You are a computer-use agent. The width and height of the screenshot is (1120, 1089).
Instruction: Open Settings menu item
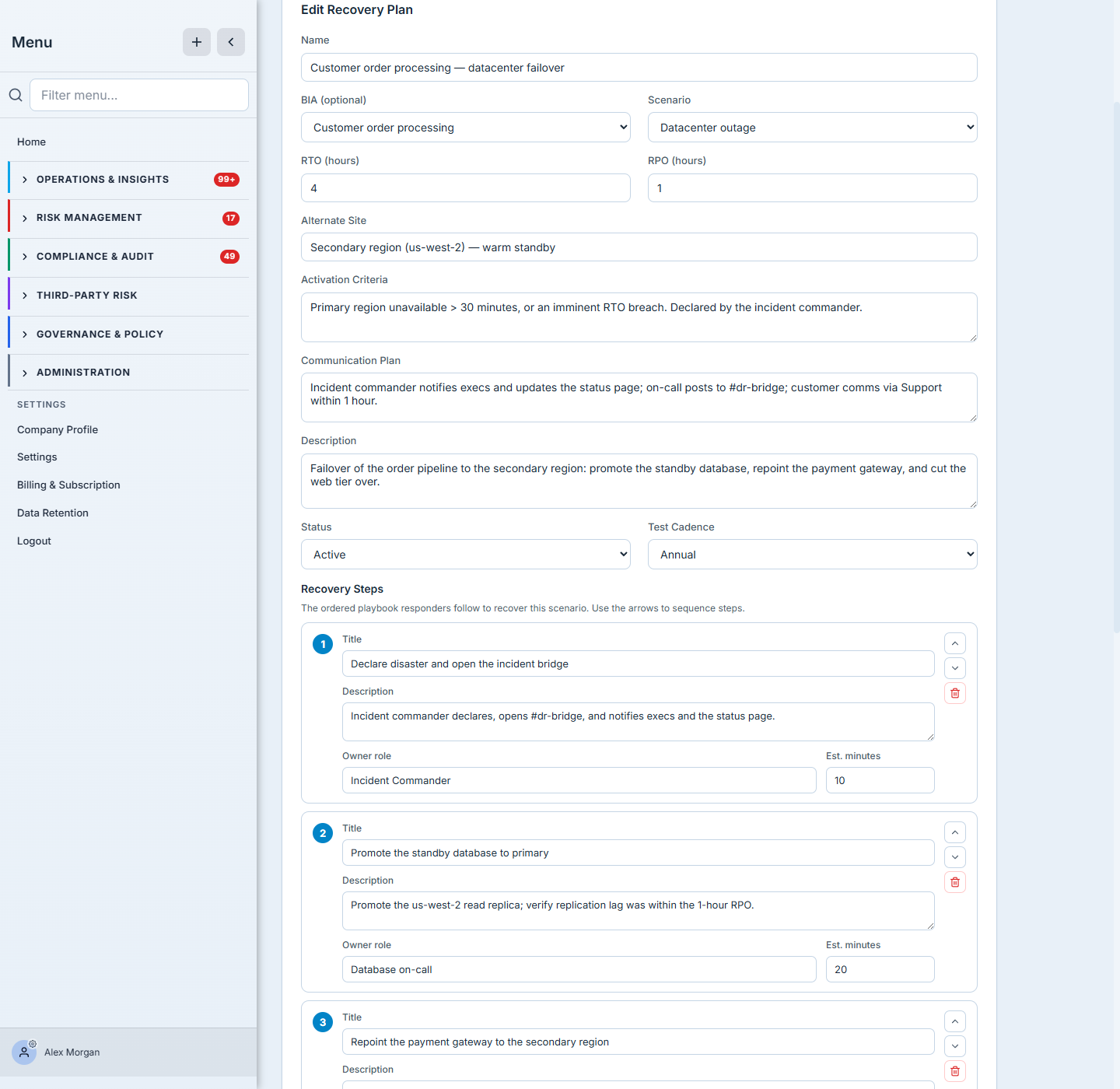pyautogui.click(x=37, y=457)
